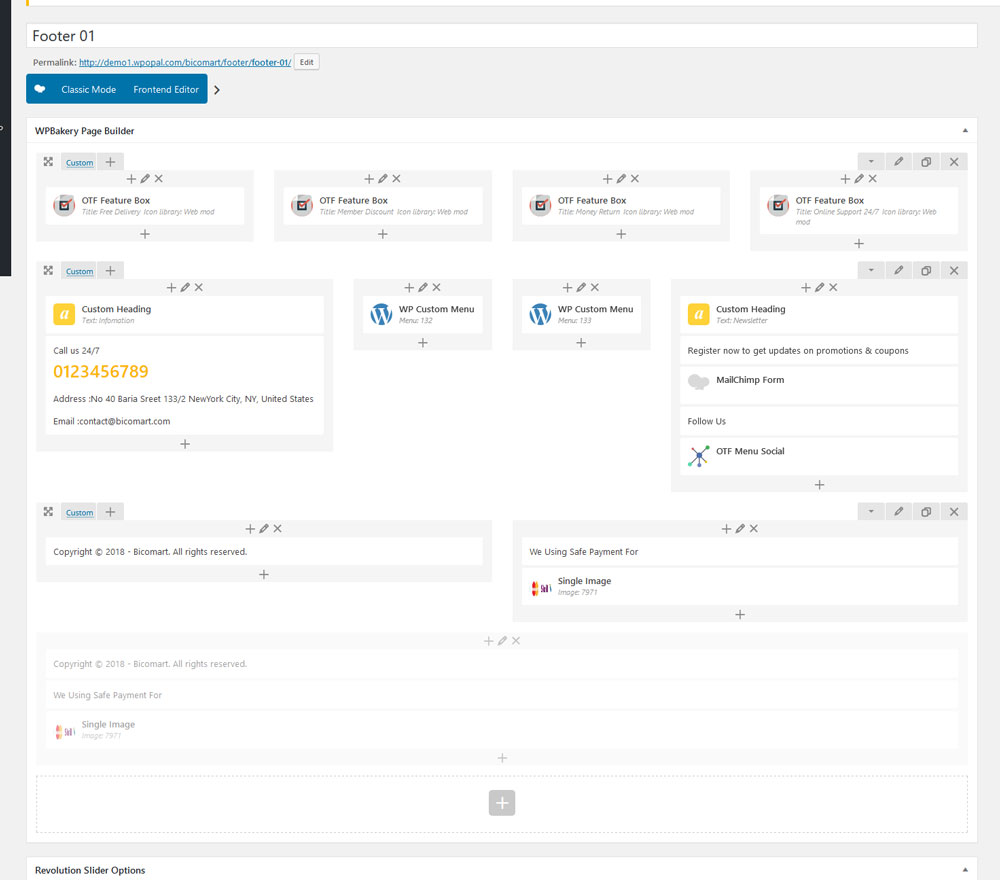Remove the Member Discount column
Viewport: 1000px width, 880px height.
coord(397,179)
